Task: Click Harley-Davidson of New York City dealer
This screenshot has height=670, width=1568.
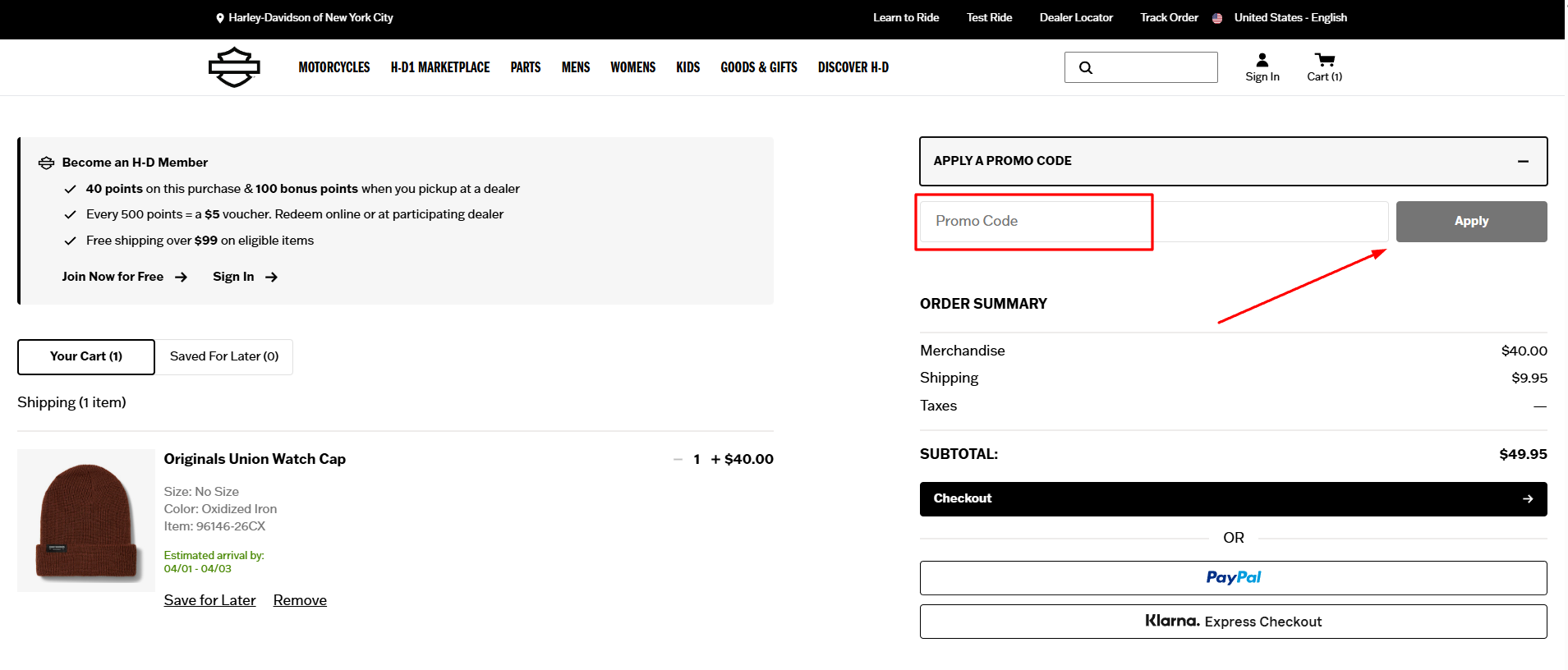Action: point(310,17)
